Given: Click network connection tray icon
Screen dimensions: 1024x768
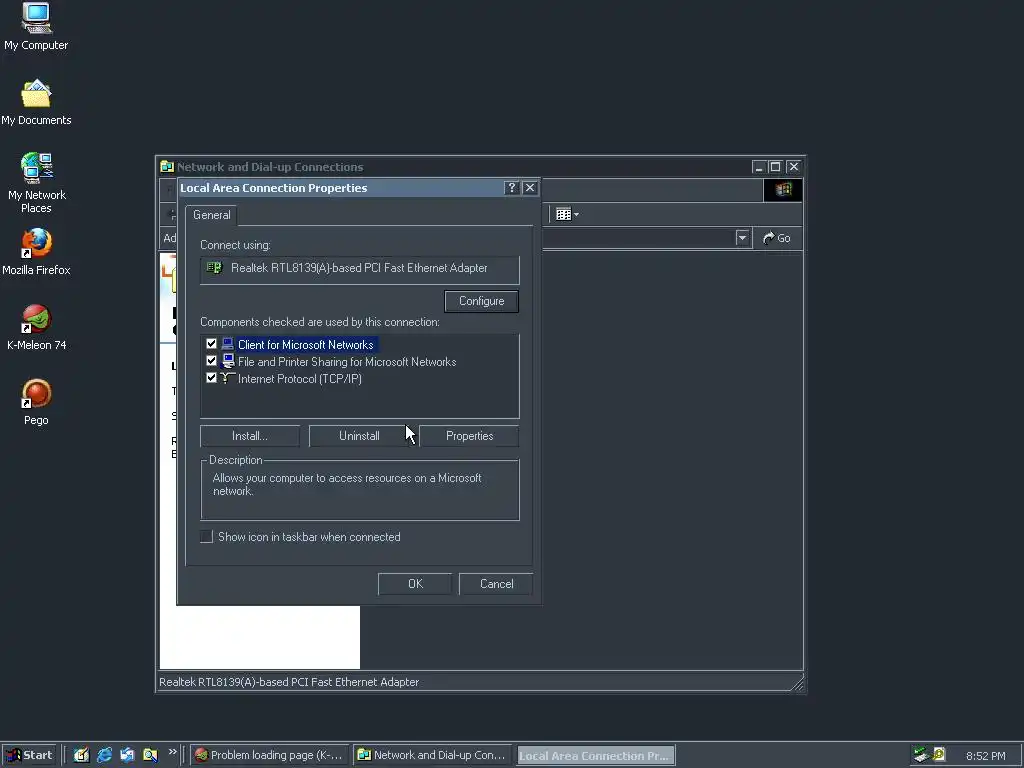Looking at the screenshot, I should pos(921,755).
